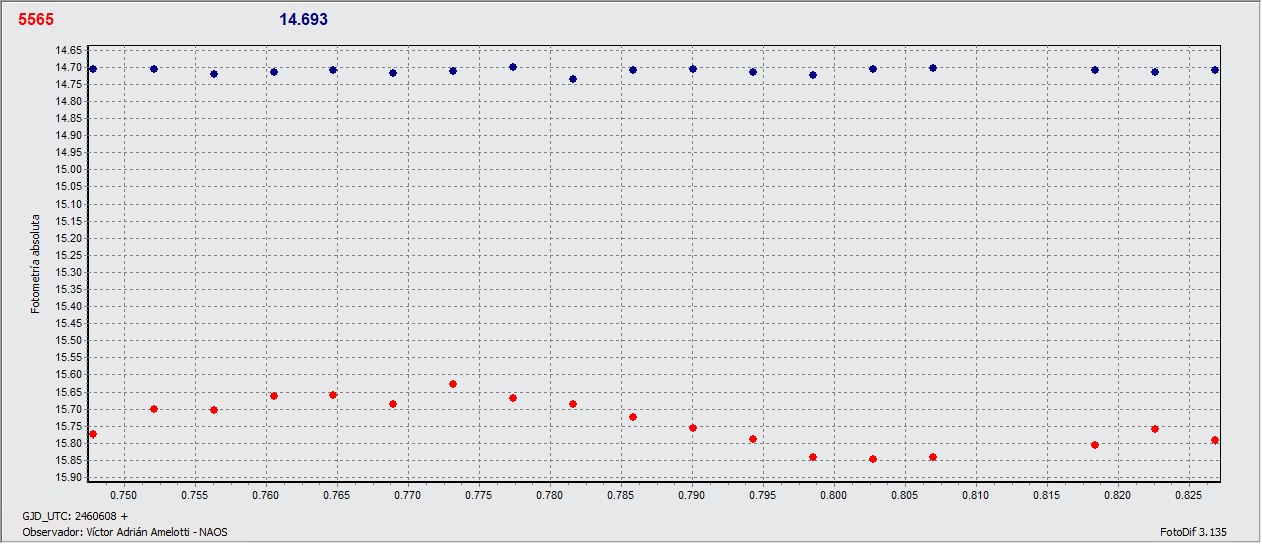Click the 0.825 x-axis tick label
Image resolution: width=1262 pixels, height=544 pixels.
click(1188, 495)
